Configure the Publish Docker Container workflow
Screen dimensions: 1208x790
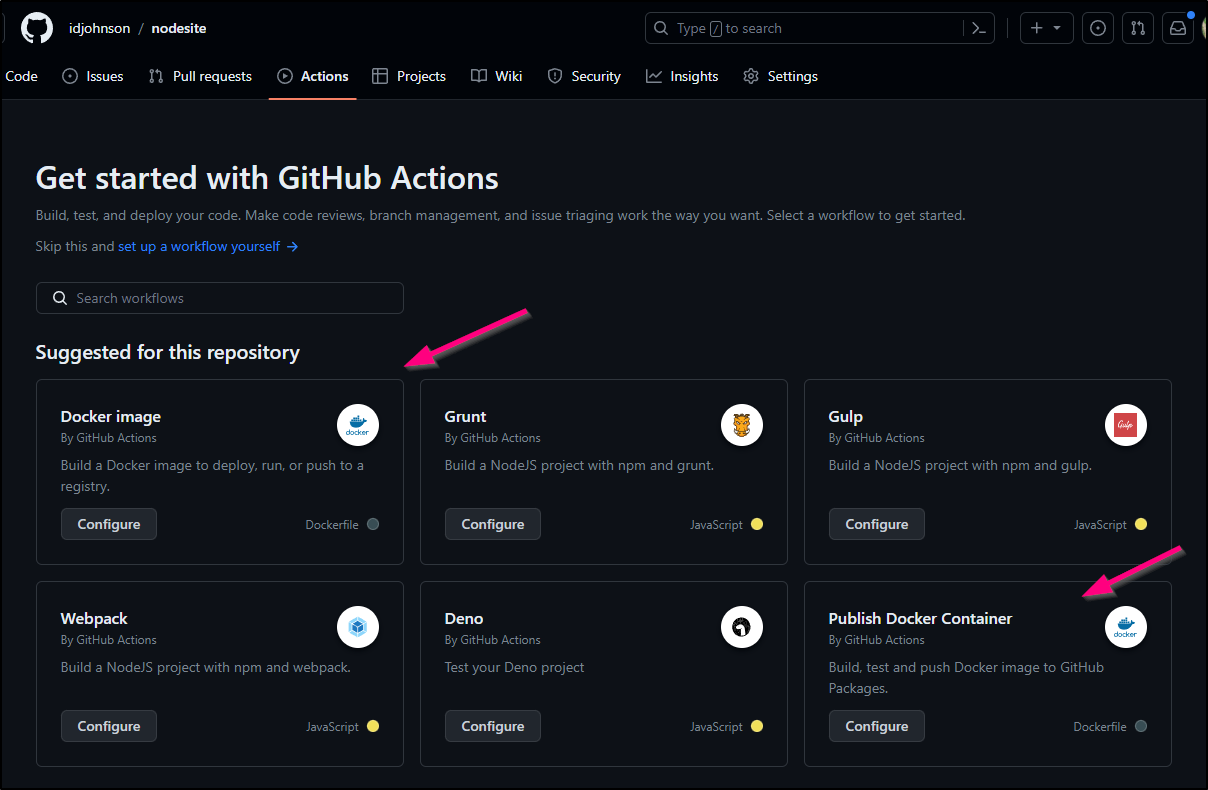tap(877, 726)
